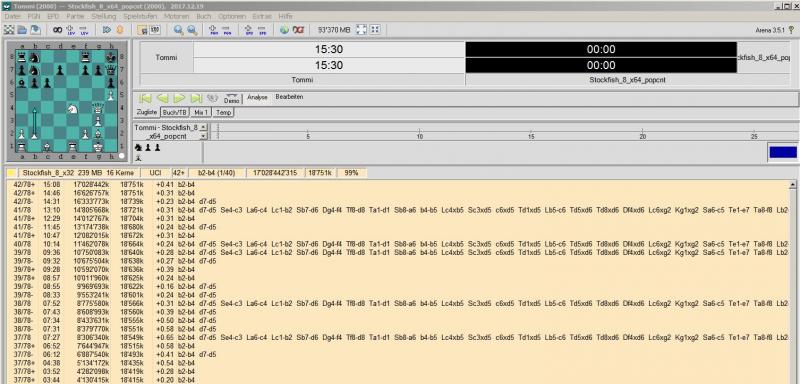The height and width of the screenshot is (384, 800).
Task: Click the red DGT board icon
Action: tap(298, 30)
